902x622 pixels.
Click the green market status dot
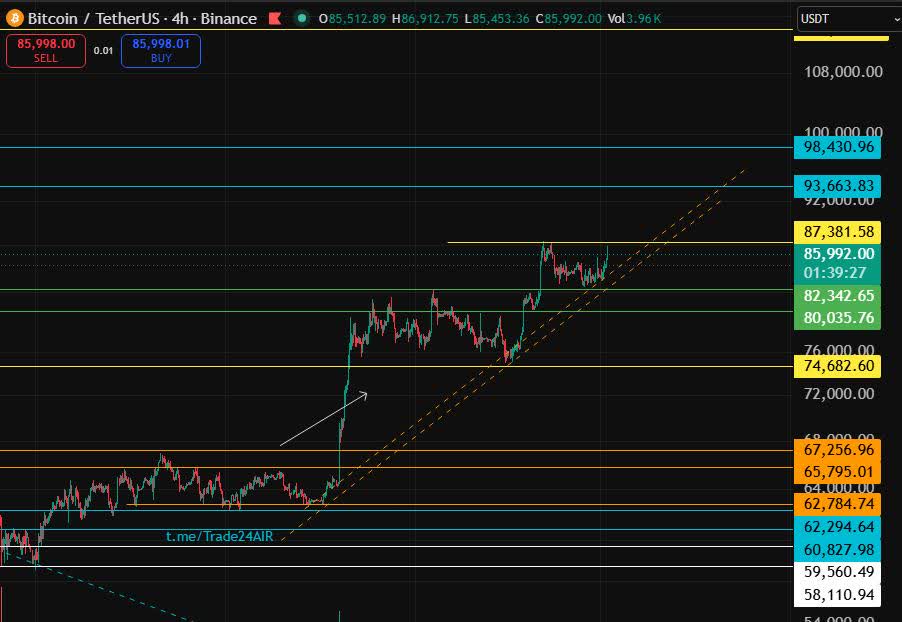click(301, 18)
